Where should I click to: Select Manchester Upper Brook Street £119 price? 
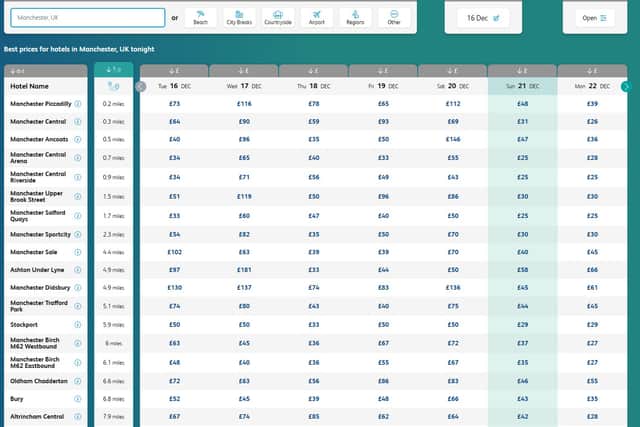[244, 196]
